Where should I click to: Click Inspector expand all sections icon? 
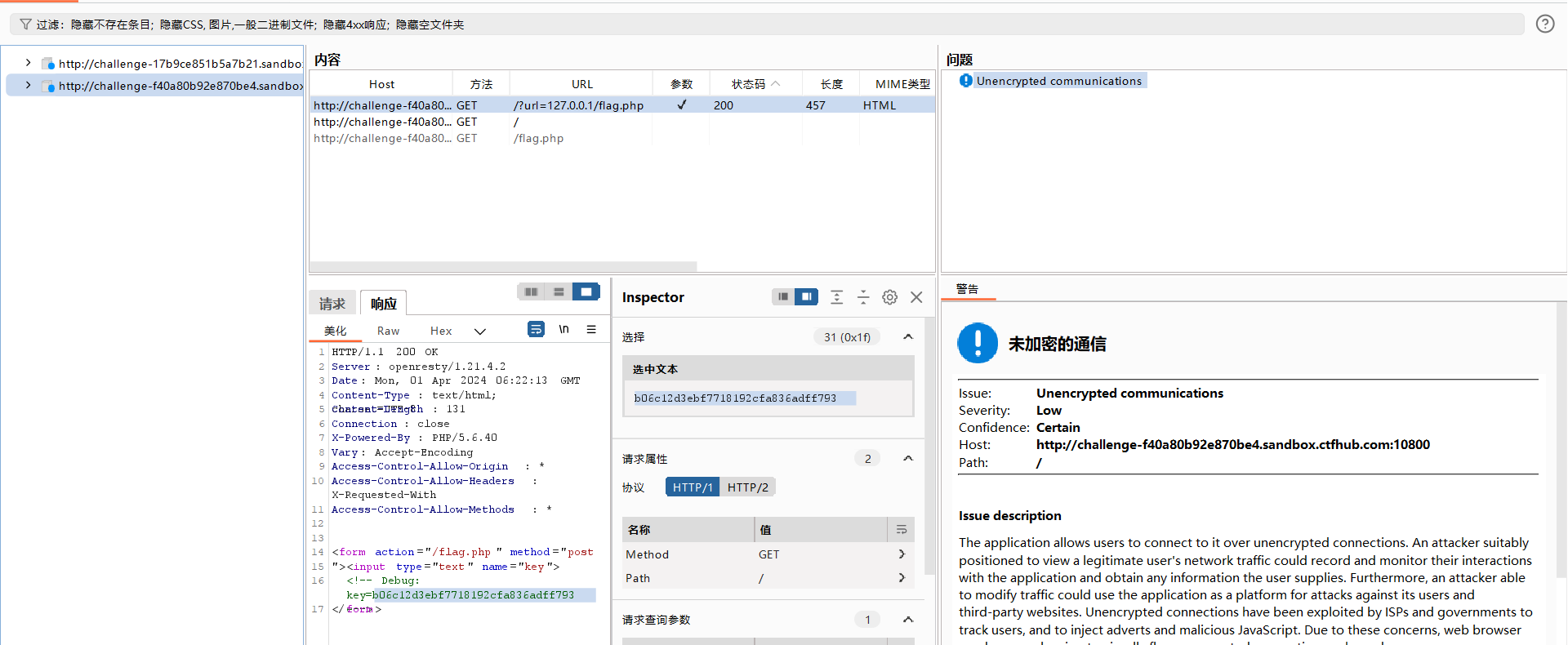[836, 297]
